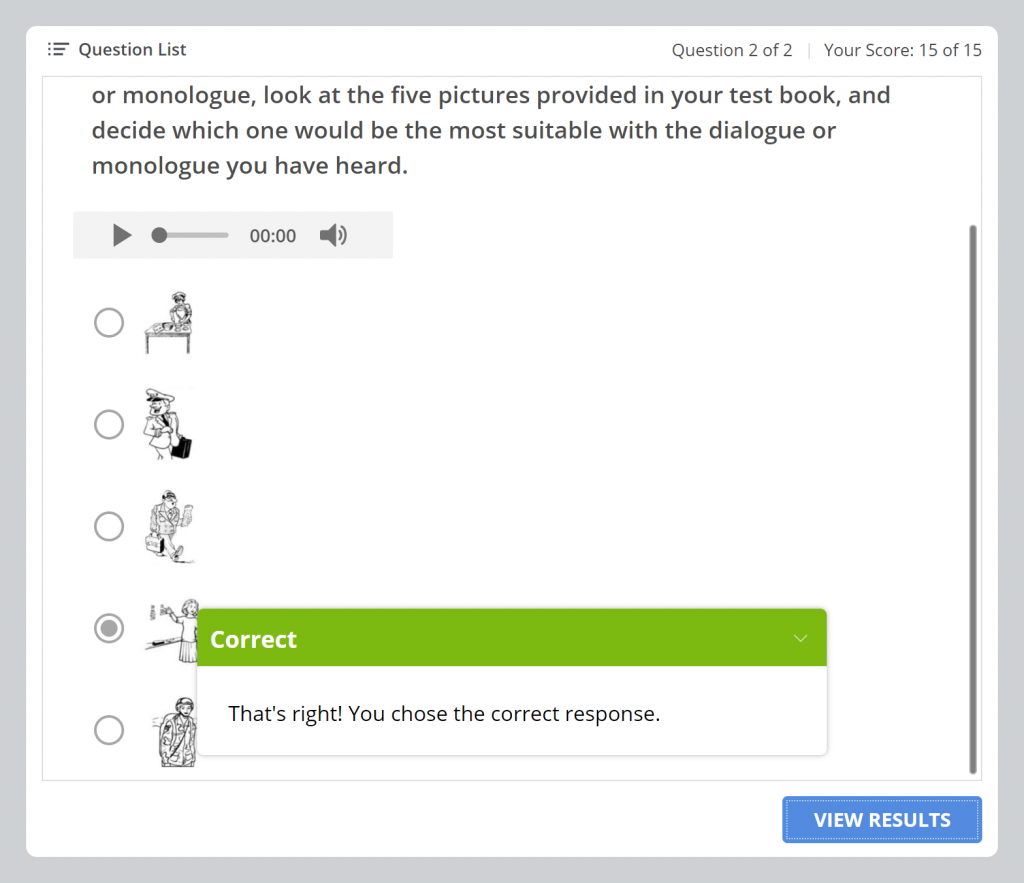Click the Question List hamburger icon
Screen dimensions: 1024x883
coord(58,50)
